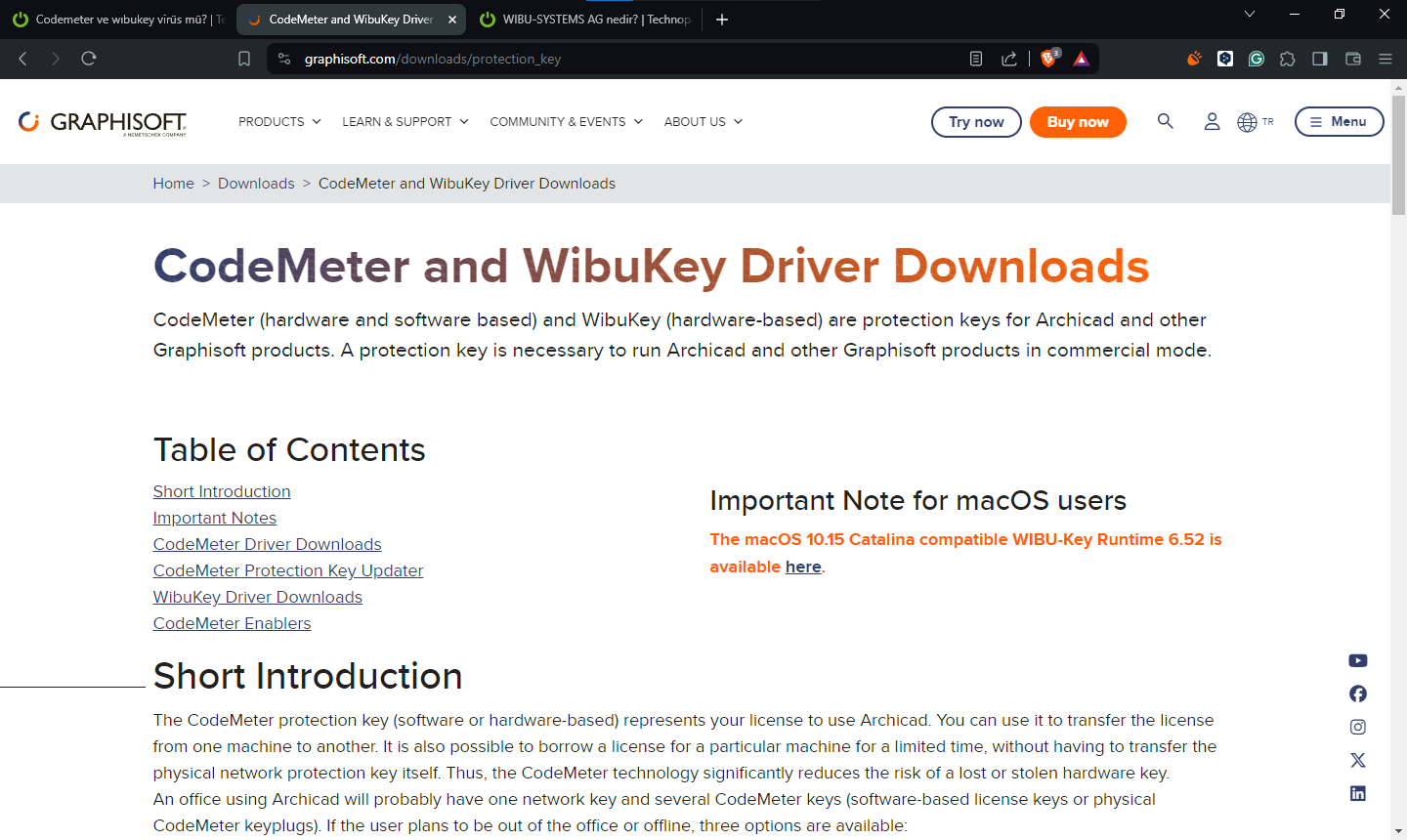Close the CodeMeter and WibuKey Driver tab
The image size is (1407, 840).
(x=452, y=20)
